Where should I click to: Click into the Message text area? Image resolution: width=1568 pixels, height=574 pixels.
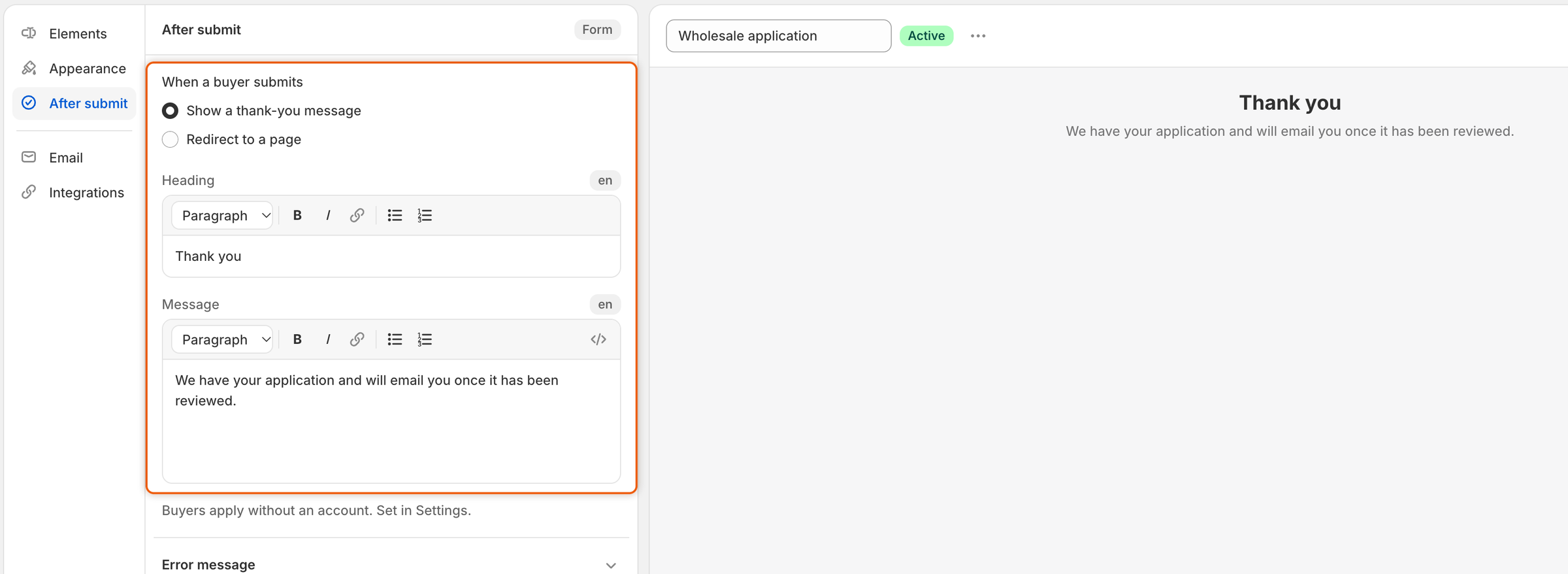(x=391, y=421)
